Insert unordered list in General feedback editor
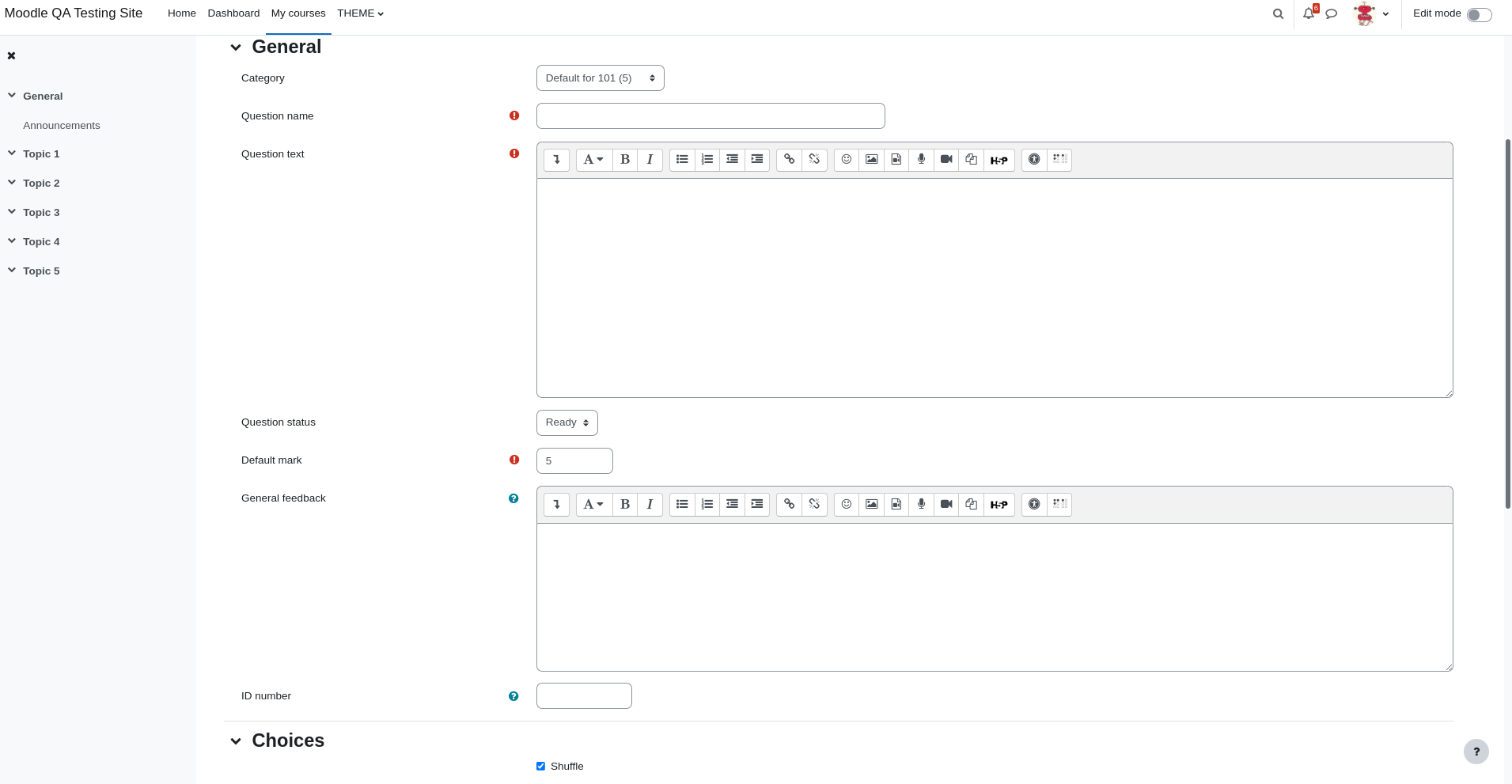Image resolution: width=1512 pixels, height=784 pixels. [682, 505]
